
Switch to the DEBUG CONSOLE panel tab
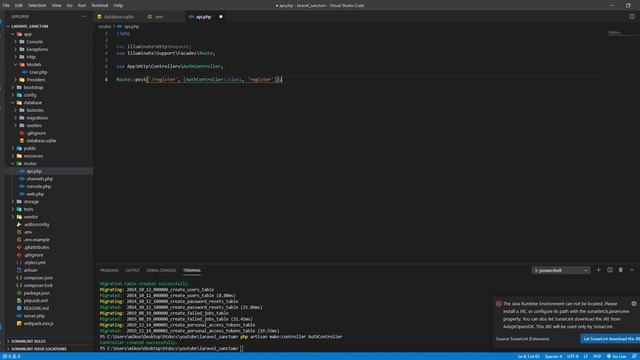pyautogui.click(x=161, y=270)
